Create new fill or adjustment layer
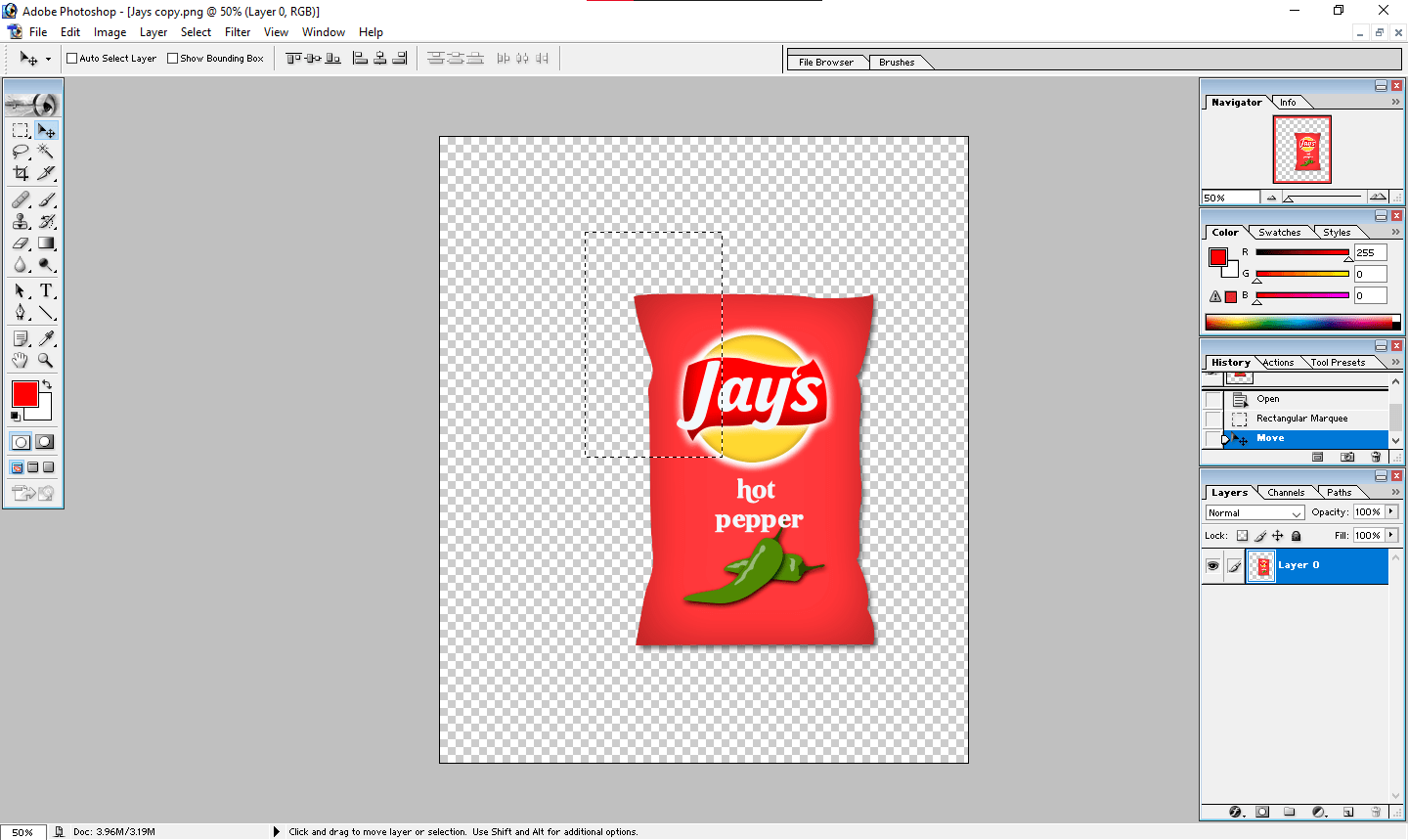The height and width of the screenshot is (840, 1408). tap(1318, 812)
